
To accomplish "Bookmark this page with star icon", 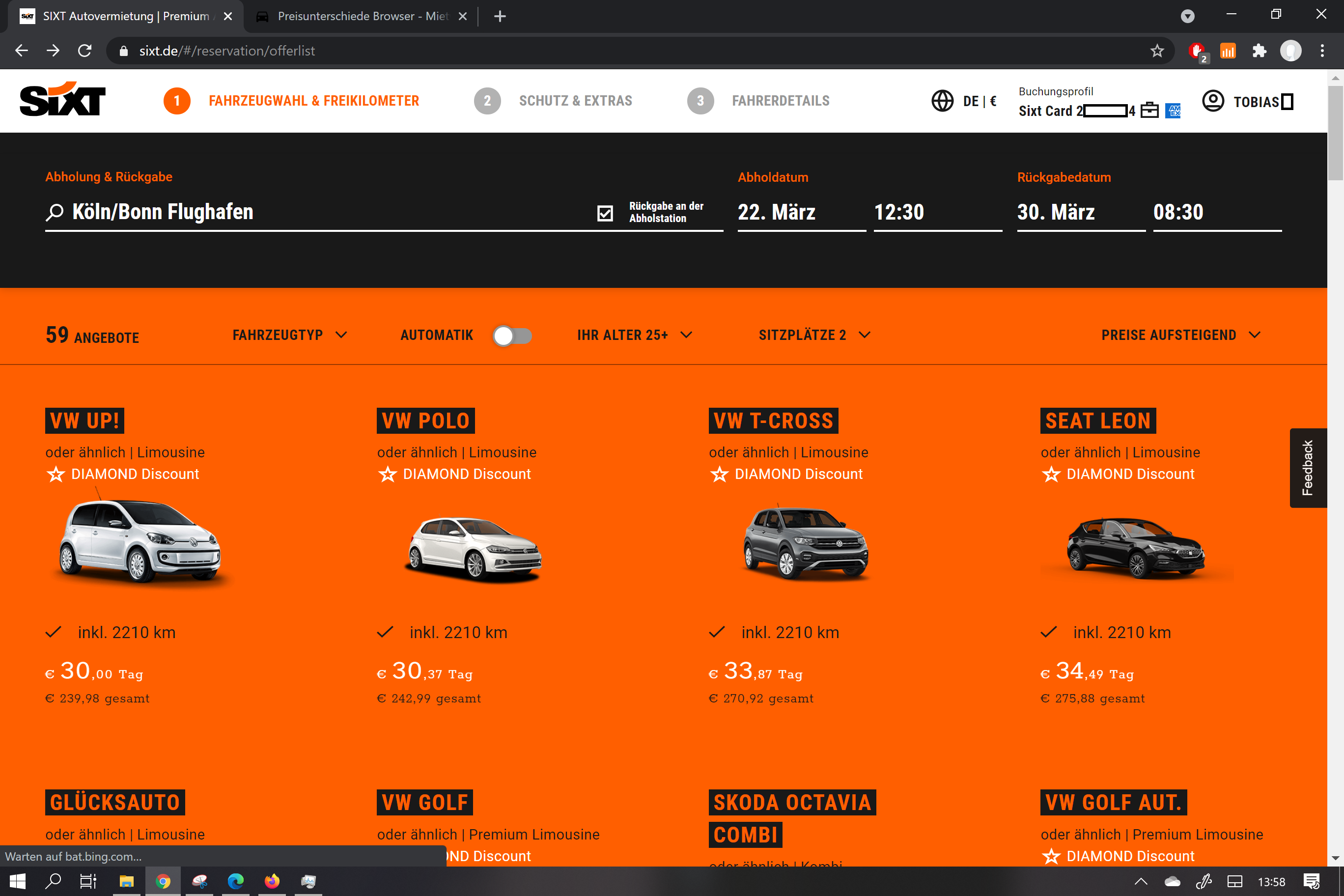I will tap(1156, 51).
